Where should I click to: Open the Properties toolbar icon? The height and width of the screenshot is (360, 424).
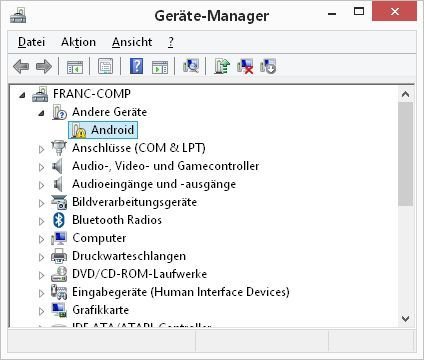[105, 66]
